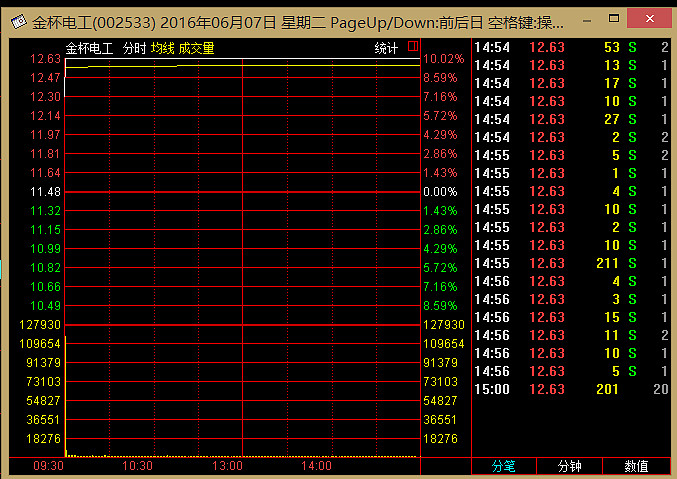Click the 成交量 legend label
The height and width of the screenshot is (479, 677).
(196, 48)
